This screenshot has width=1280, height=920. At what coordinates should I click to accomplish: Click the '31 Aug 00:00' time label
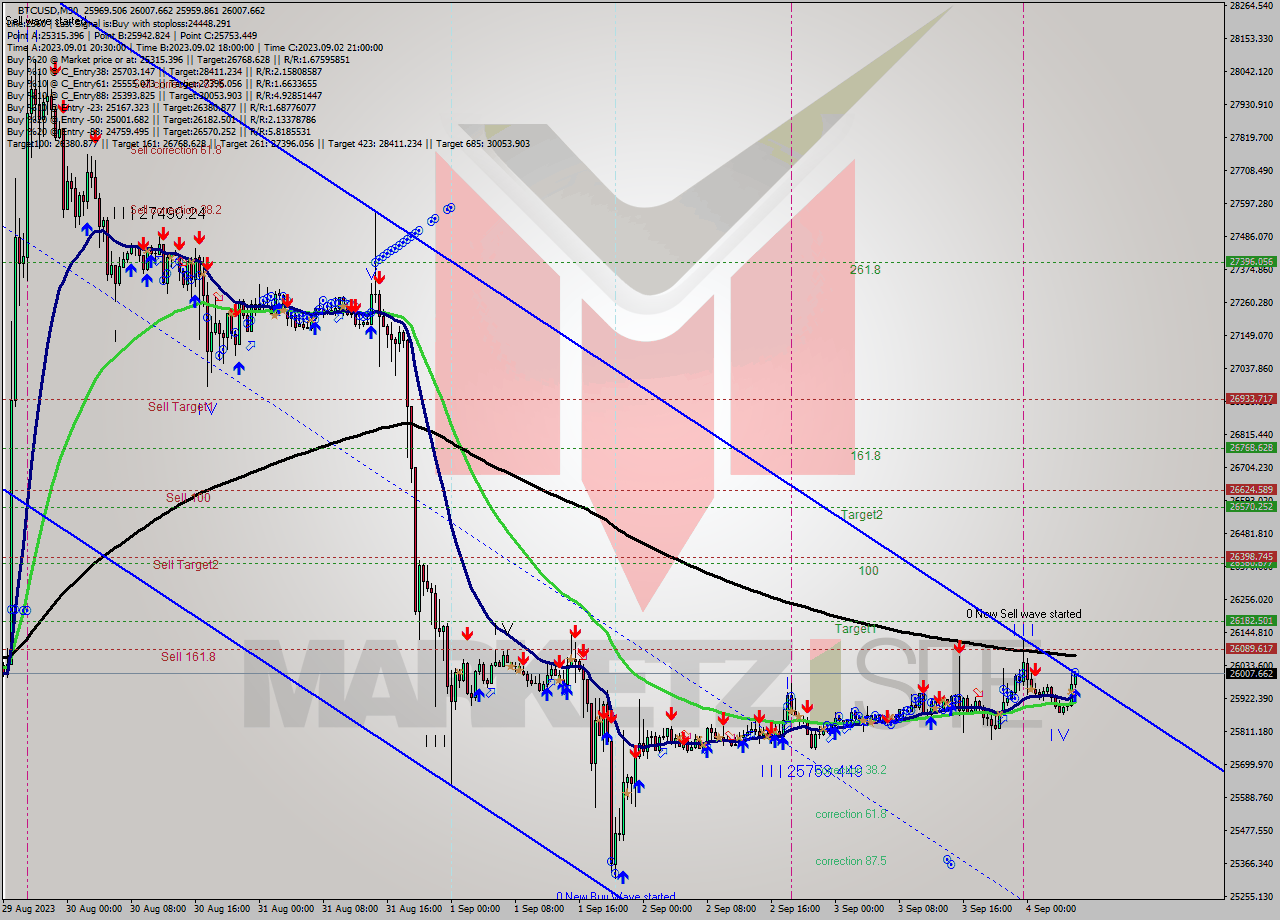coord(287,909)
